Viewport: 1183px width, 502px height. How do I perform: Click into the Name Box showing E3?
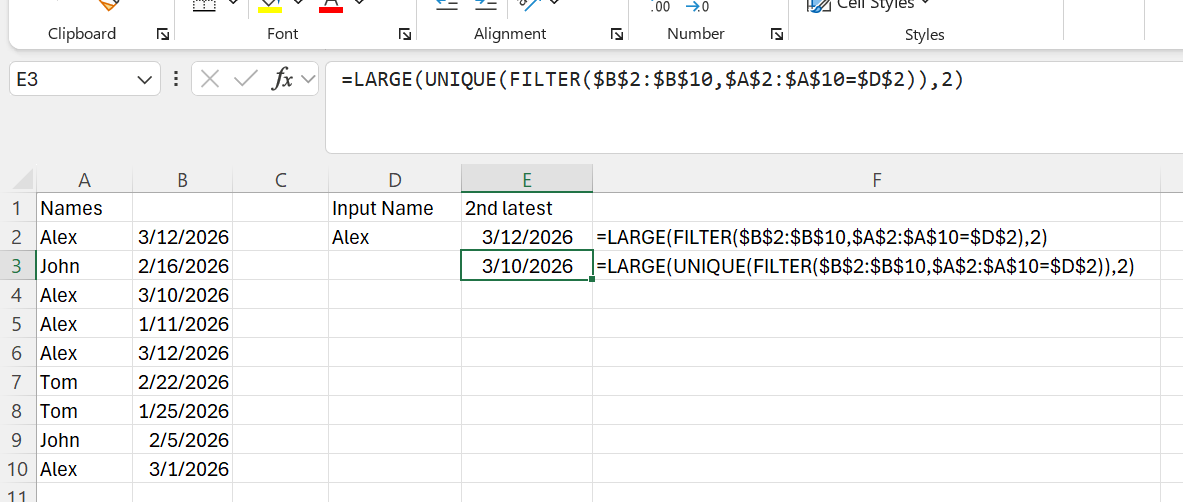[x=72, y=79]
